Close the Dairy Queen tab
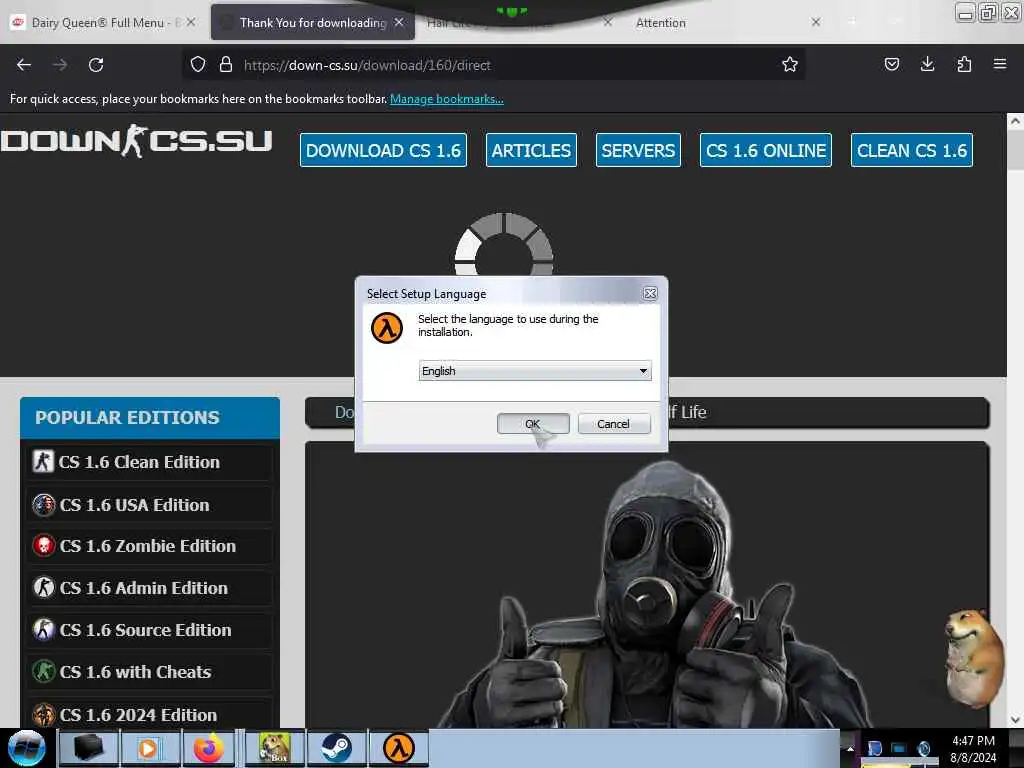The width and height of the screenshot is (1024, 768). [191, 22]
